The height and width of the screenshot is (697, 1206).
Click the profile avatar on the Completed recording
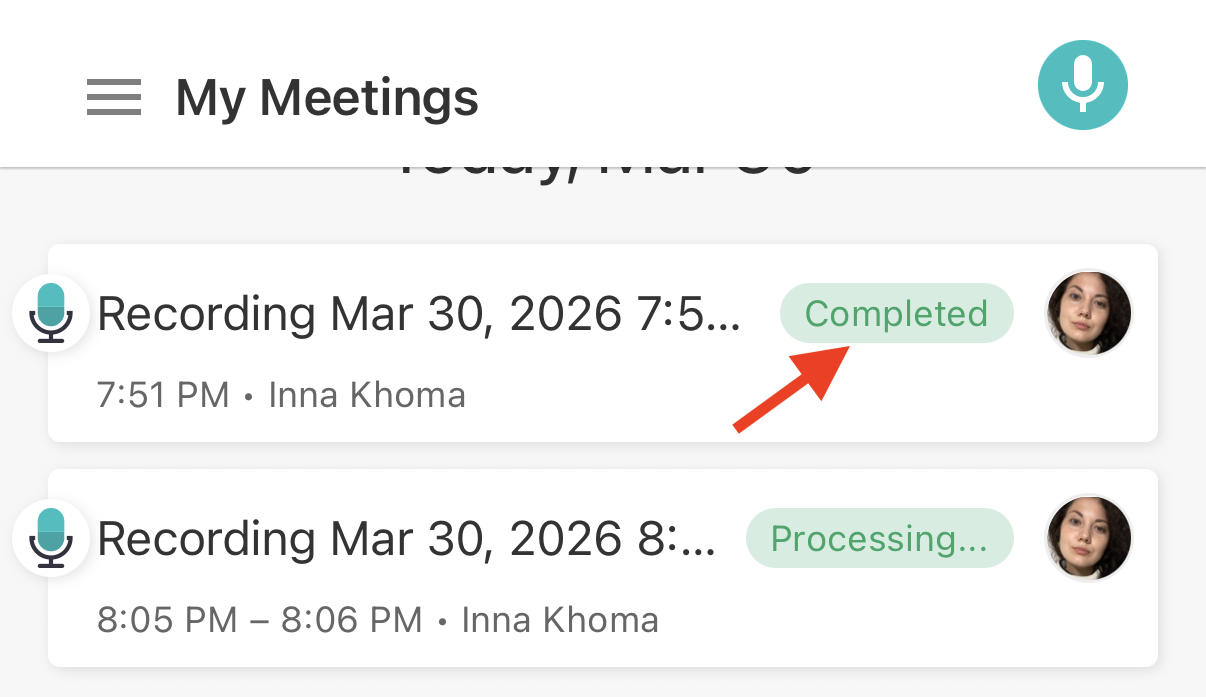1088,313
